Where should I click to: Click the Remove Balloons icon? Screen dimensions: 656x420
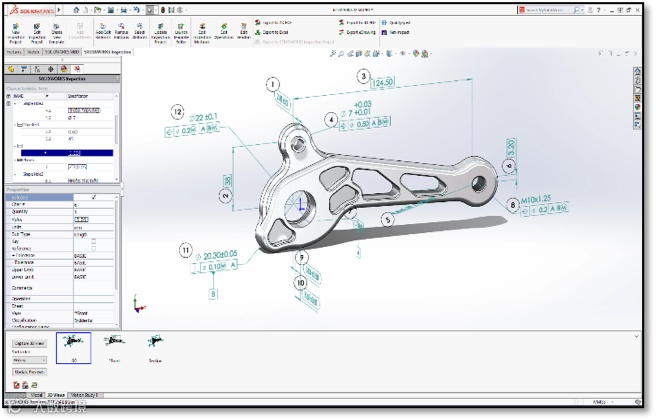pyautogui.click(x=121, y=26)
